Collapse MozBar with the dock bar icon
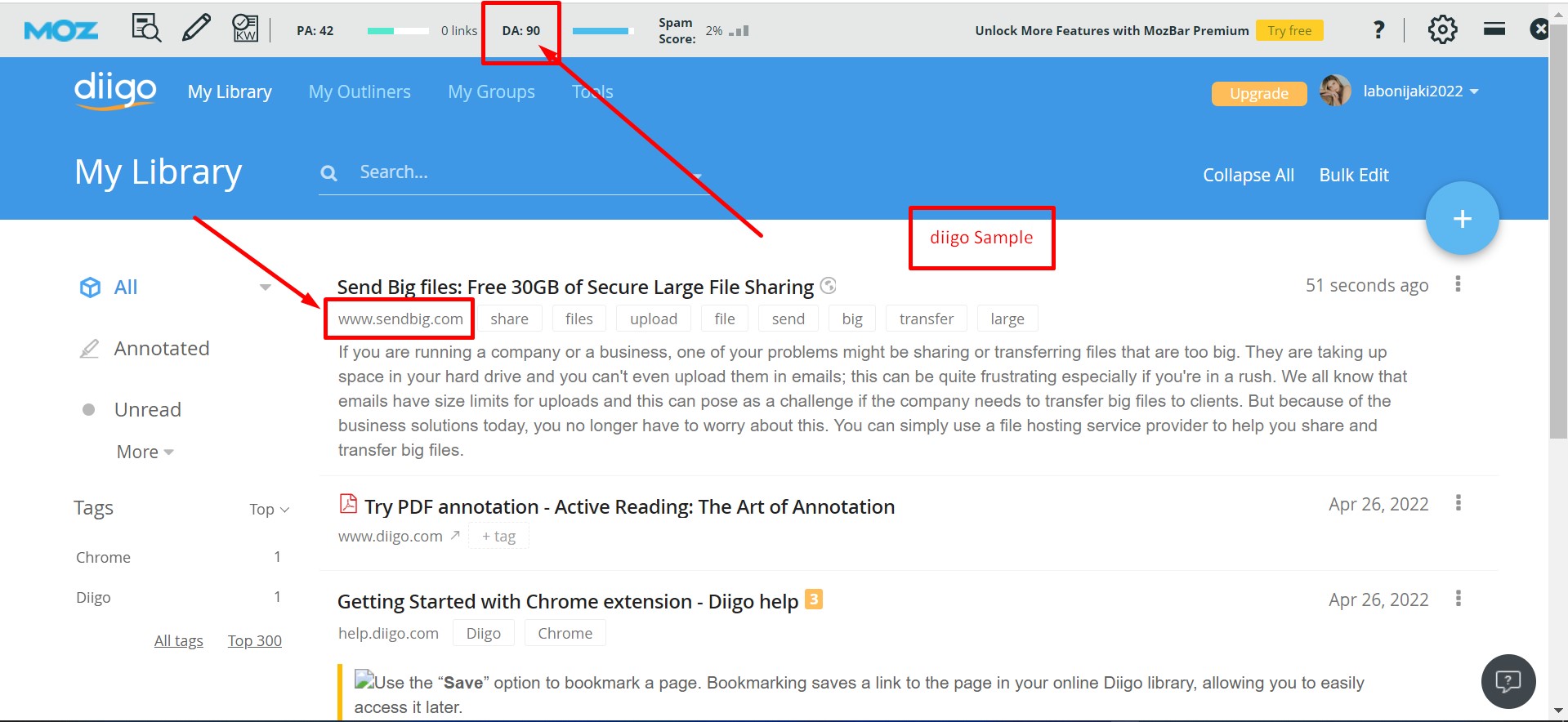The height and width of the screenshot is (722, 1568). coord(1494,29)
